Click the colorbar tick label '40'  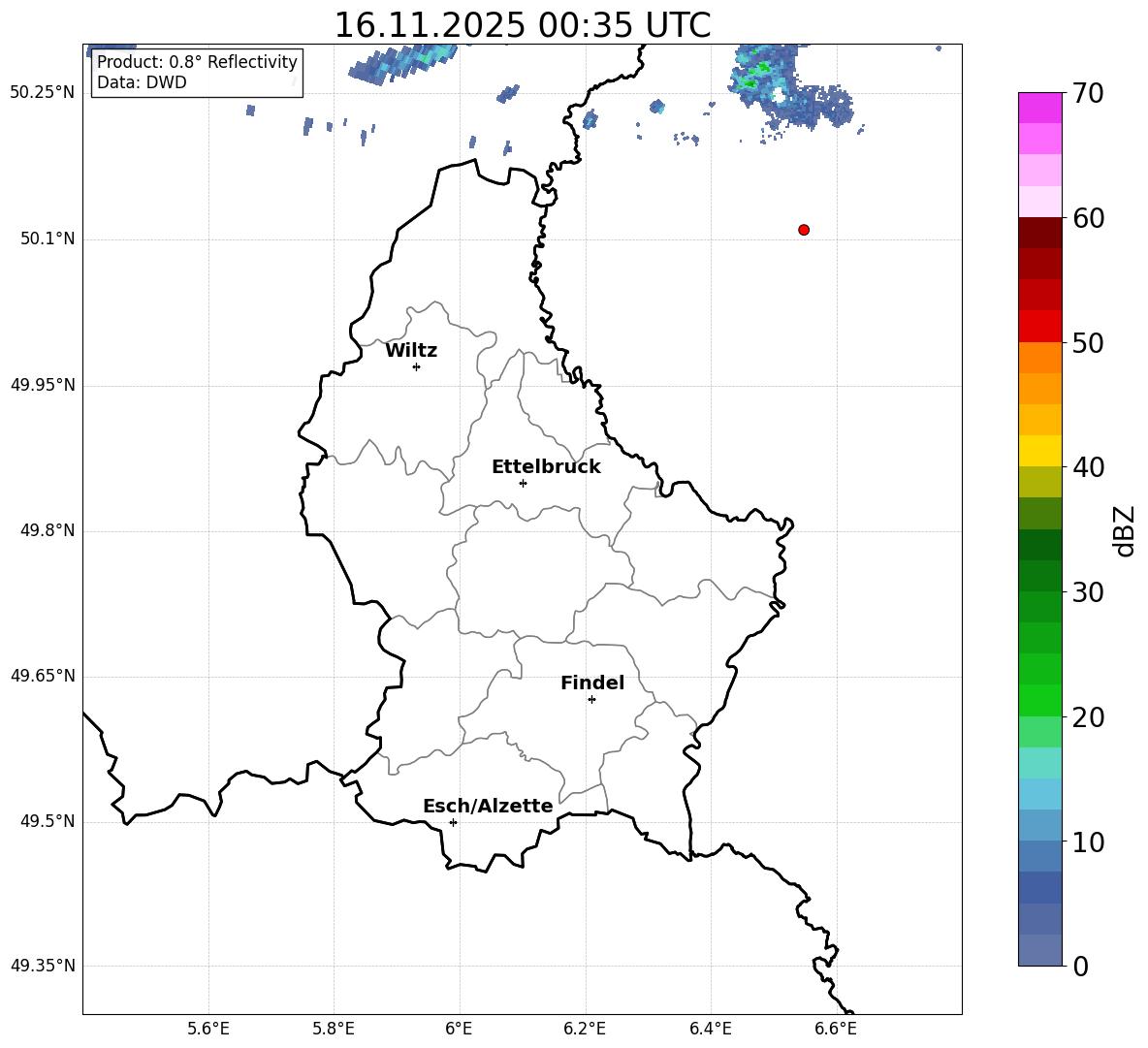1088,467
